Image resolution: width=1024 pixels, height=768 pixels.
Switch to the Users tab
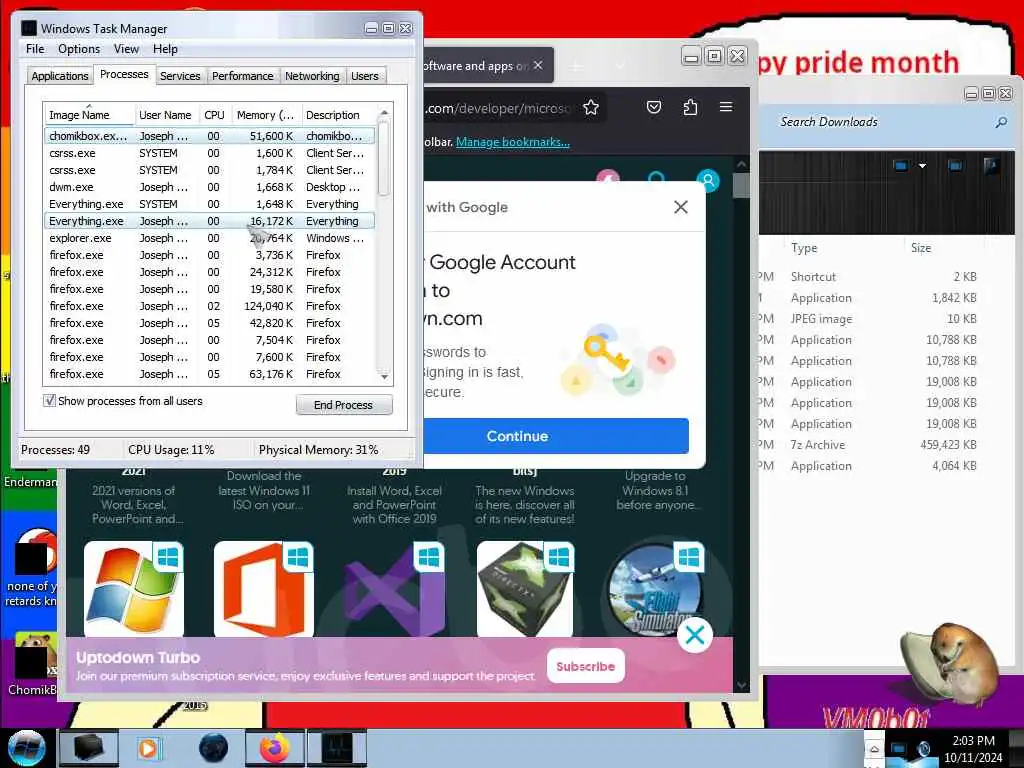tap(364, 76)
